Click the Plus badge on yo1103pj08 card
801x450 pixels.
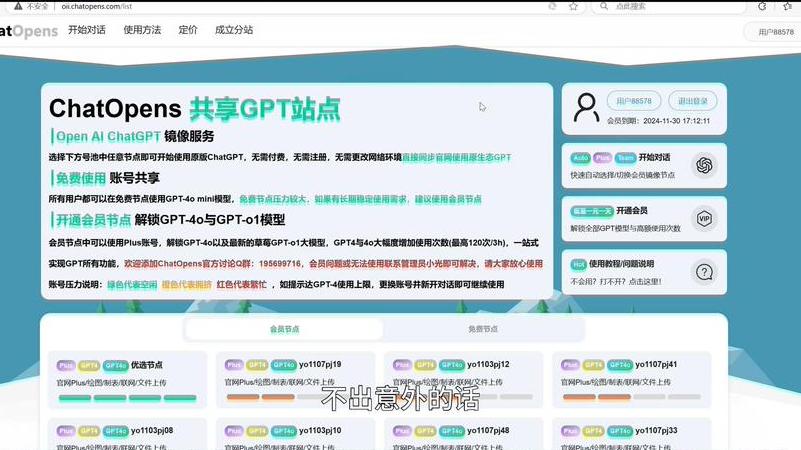(66, 431)
